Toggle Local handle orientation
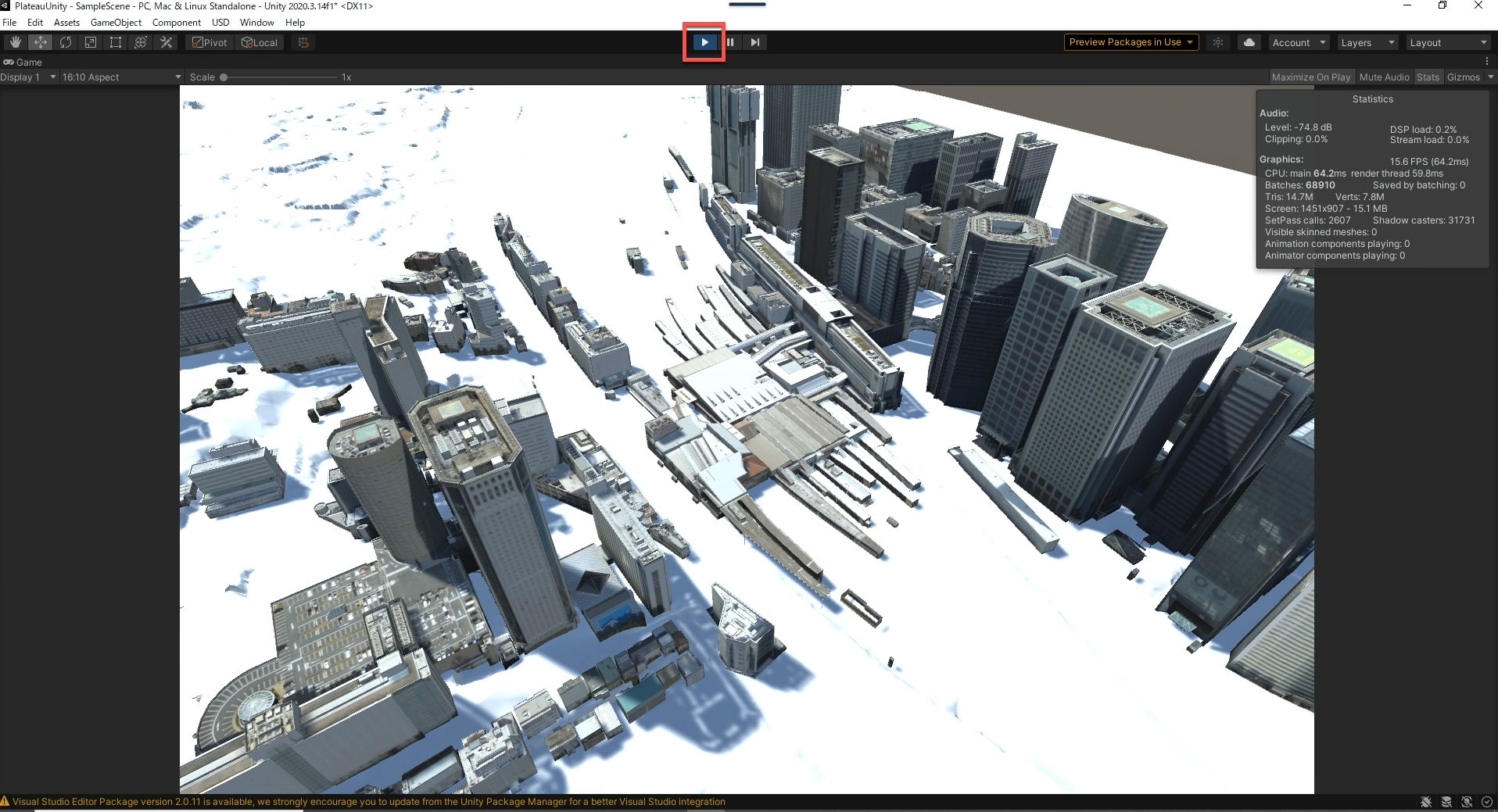 [260, 42]
